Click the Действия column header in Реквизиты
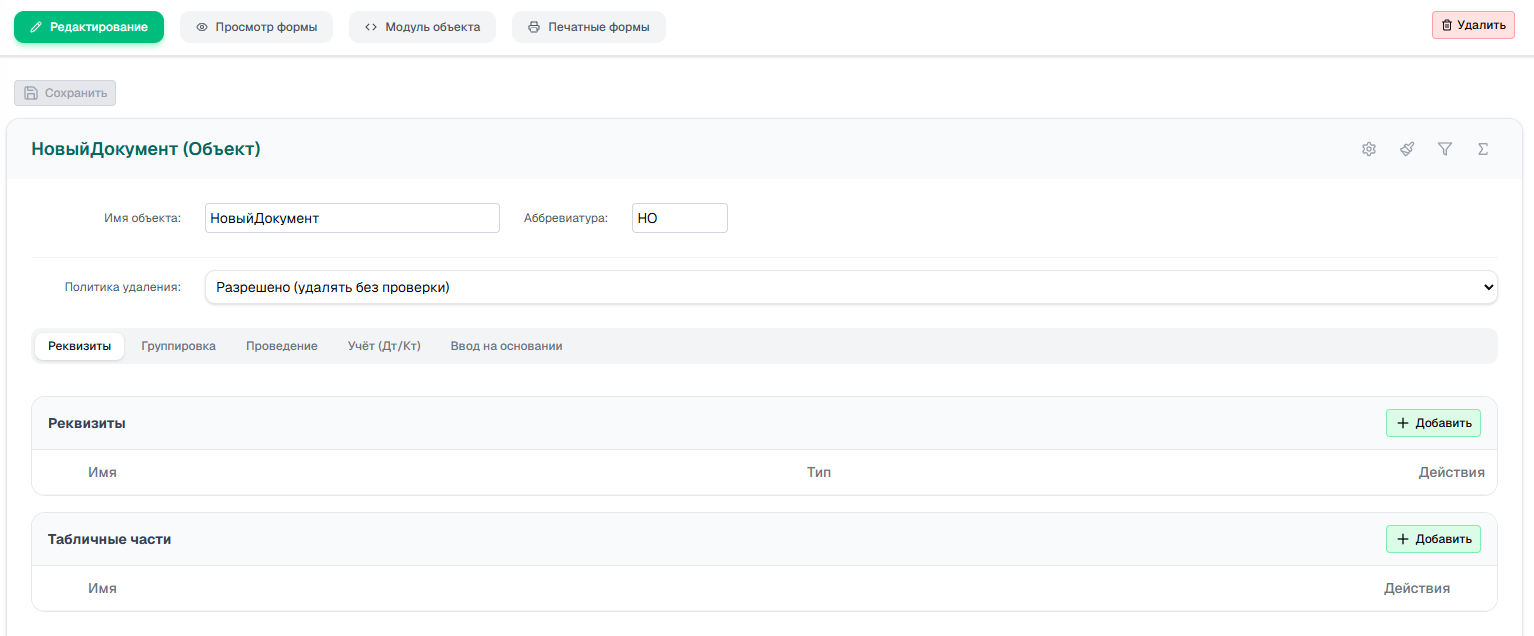Screen dimensions: 1534x636 point(1451,472)
